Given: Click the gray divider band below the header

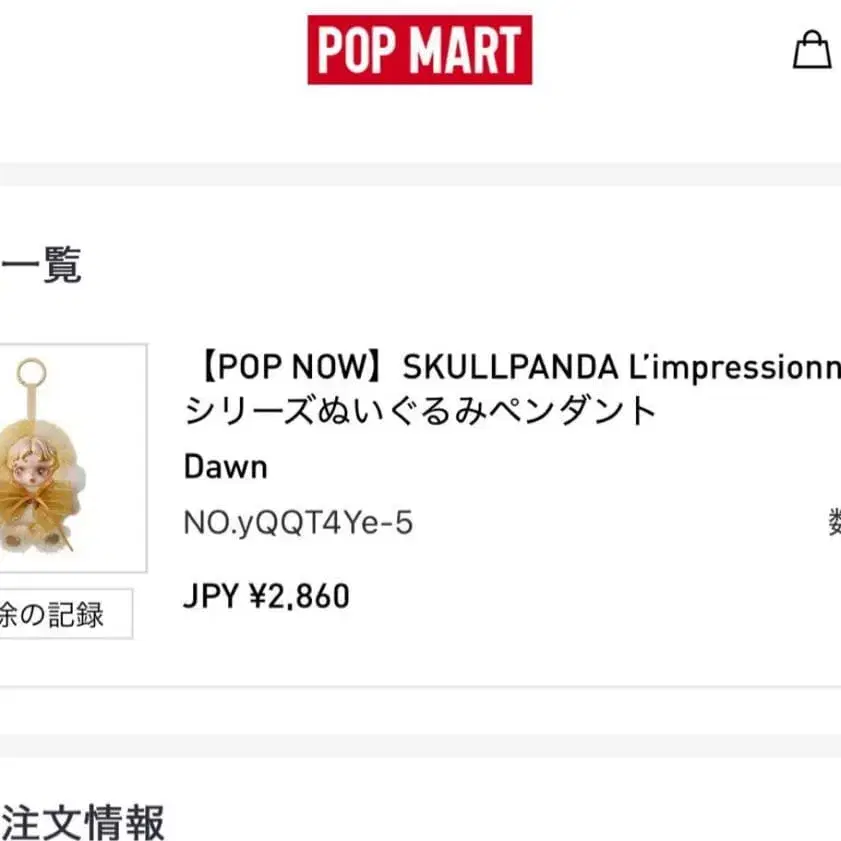Looking at the screenshot, I should coord(420,174).
